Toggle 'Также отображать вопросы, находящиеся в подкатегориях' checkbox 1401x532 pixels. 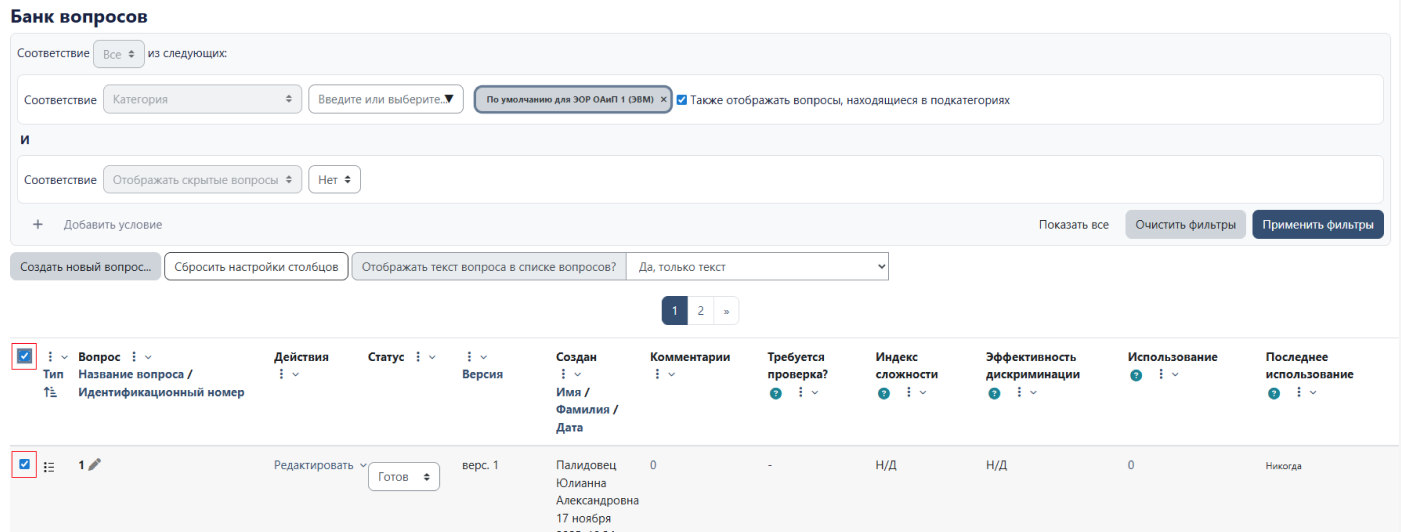point(682,100)
